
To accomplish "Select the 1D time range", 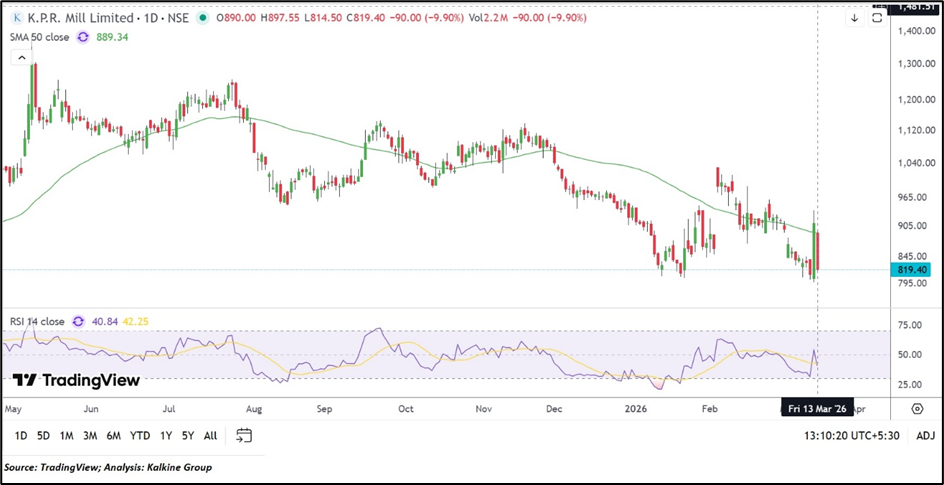I will [x=21, y=435].
